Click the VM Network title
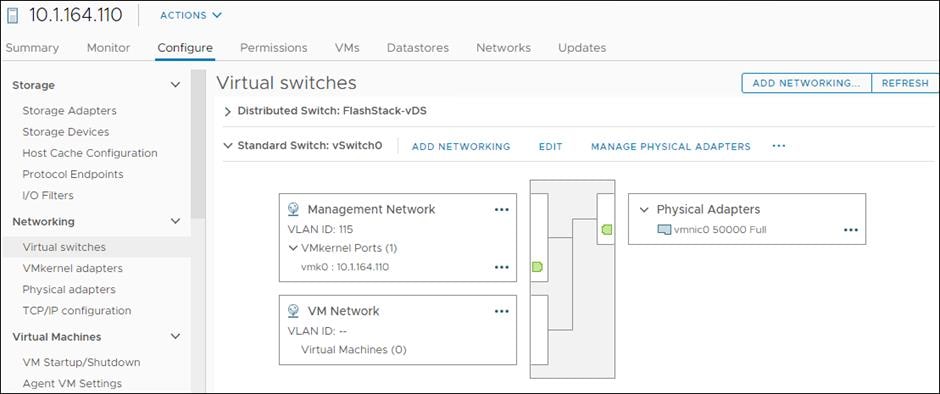Viewport: 940px width, 394px height. click(x=344, y=311)
